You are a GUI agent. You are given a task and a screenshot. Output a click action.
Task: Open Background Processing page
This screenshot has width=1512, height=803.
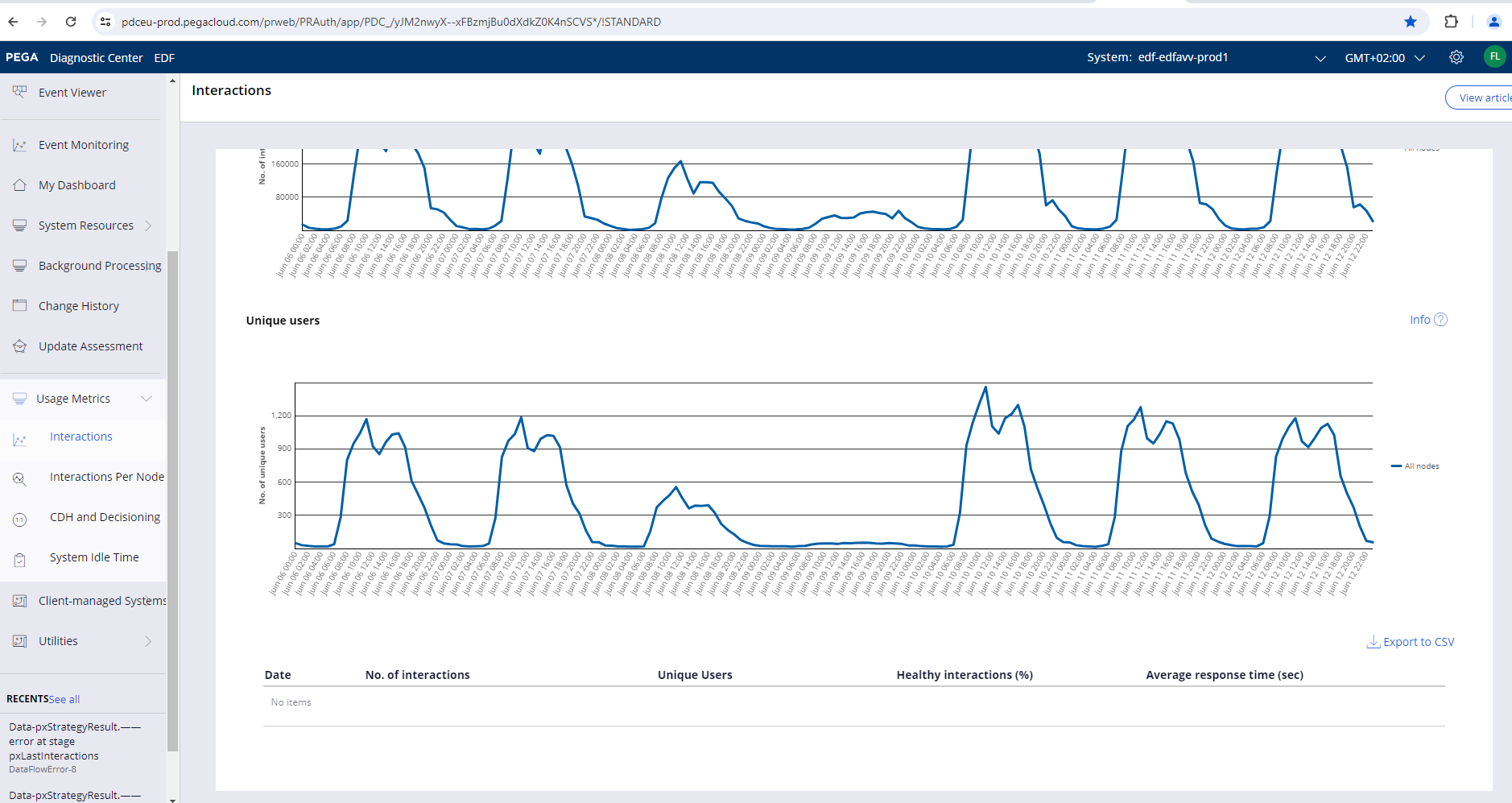100,266
